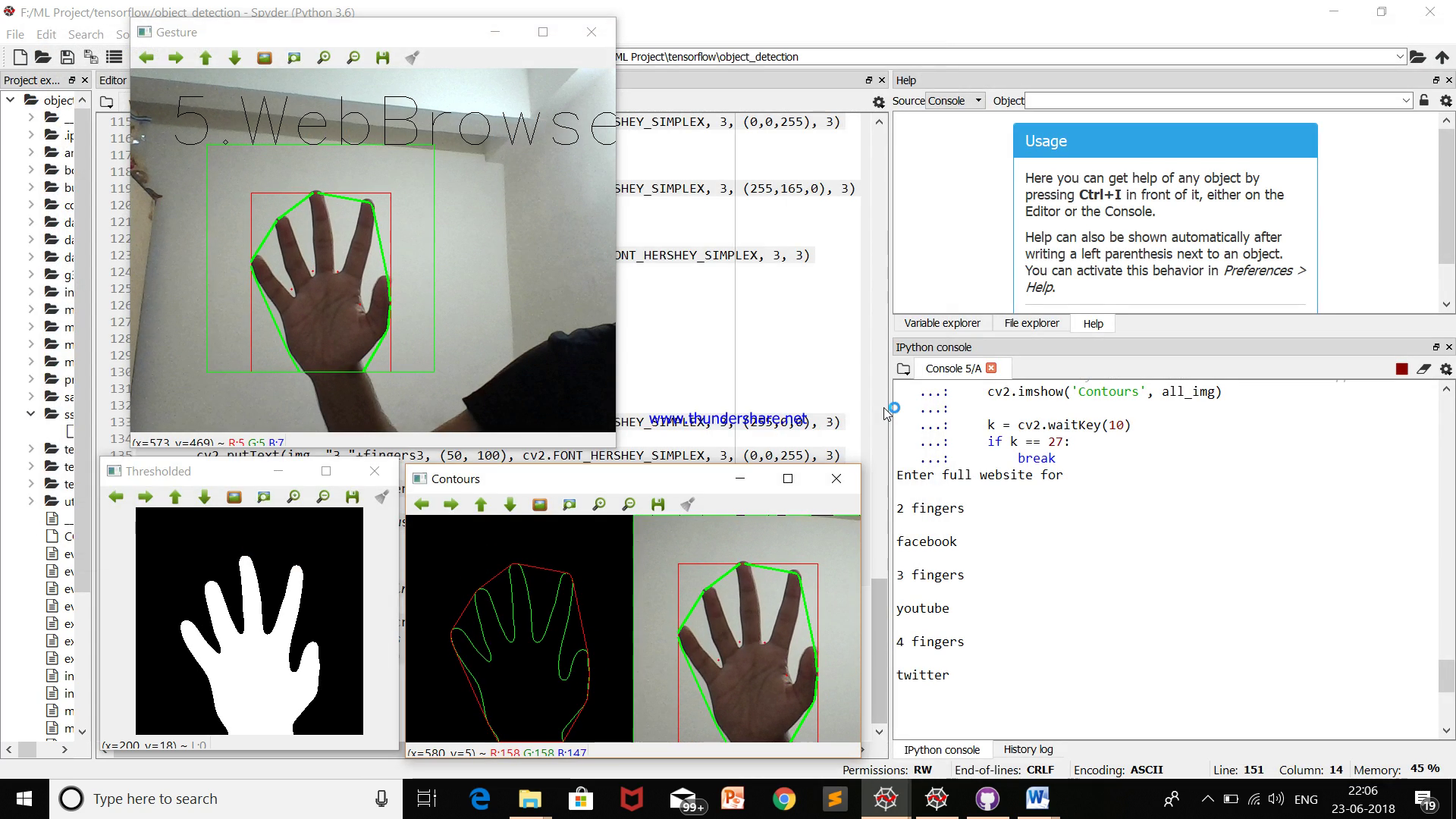1456x819 pixels.
Task: Click the Object input field in Help
Action: pos(1213,101)
